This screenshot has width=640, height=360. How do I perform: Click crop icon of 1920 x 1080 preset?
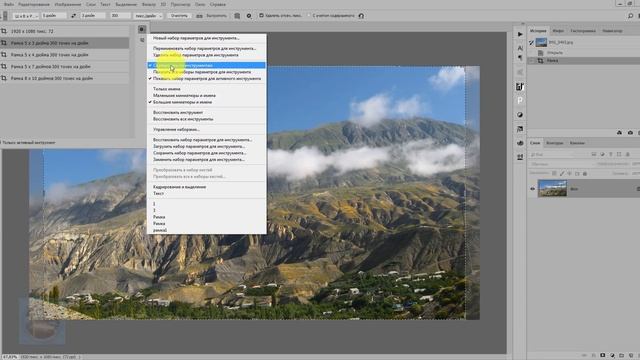pyautogui.click(x=4, y=31)
